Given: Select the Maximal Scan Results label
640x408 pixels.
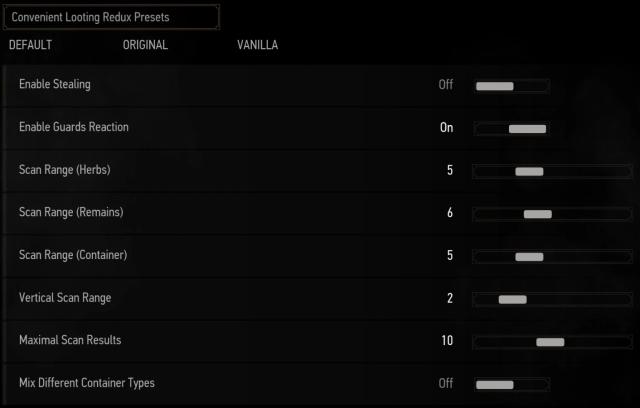Looking at the screenshot, I should tap(70, 341).
